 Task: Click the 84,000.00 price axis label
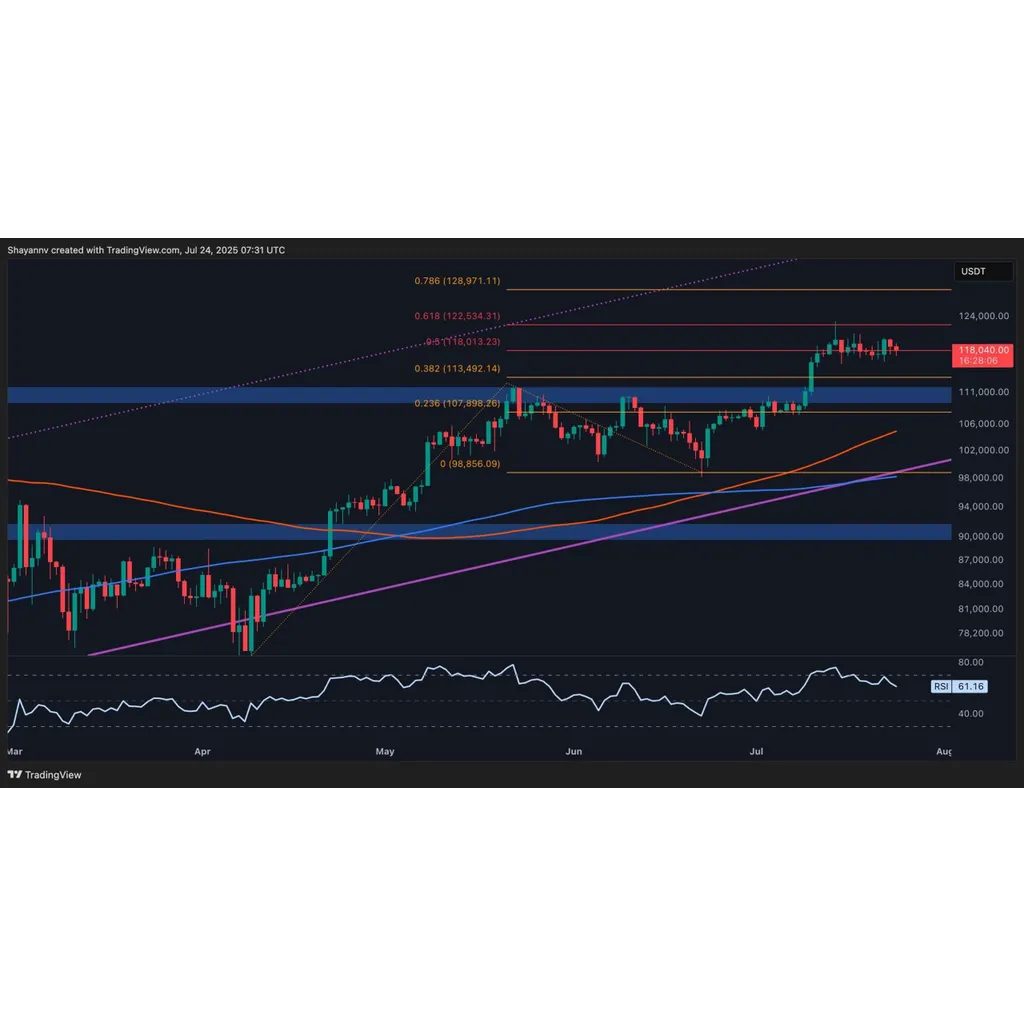click(x=981, y=584)
